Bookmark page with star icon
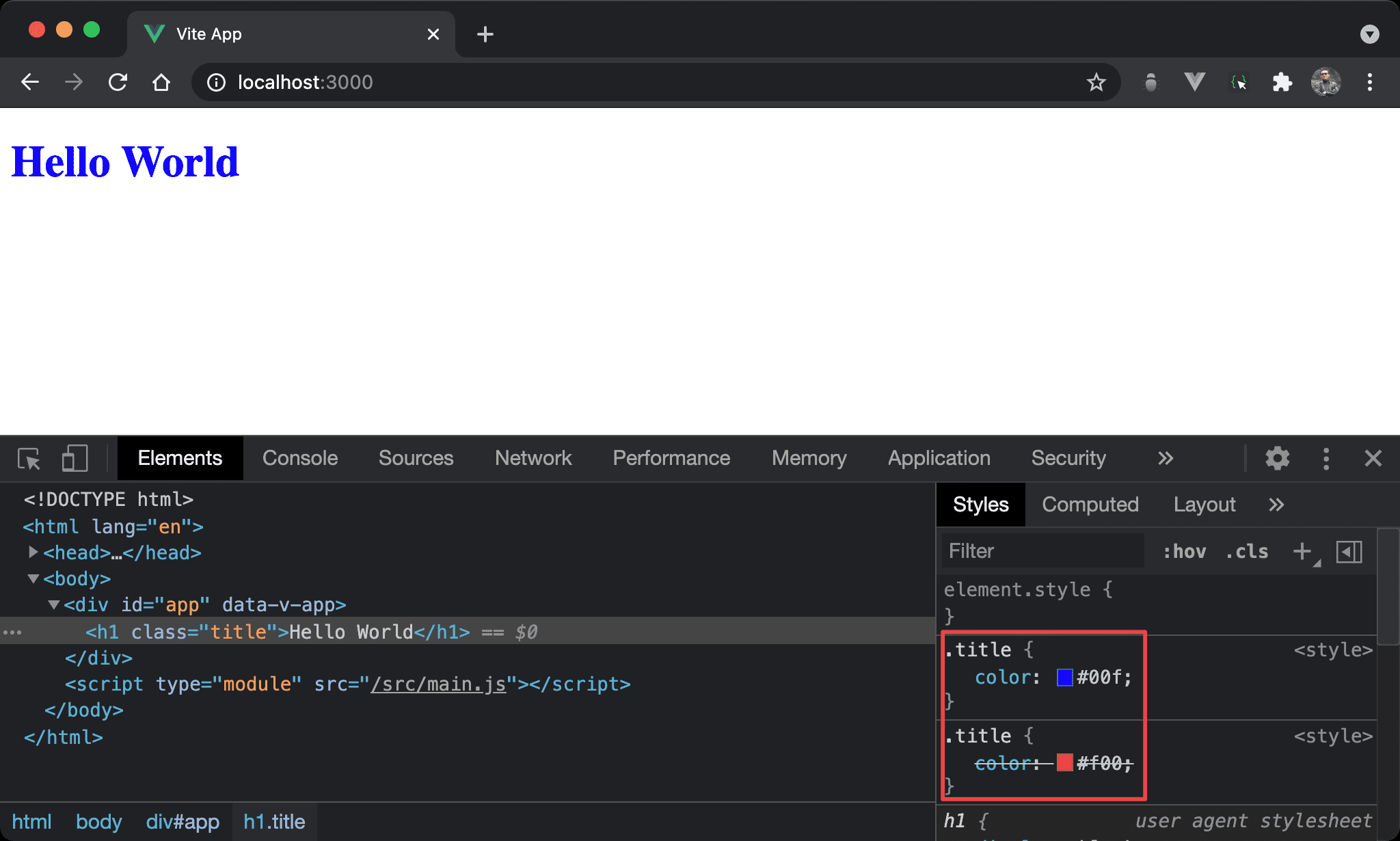The image size is (1400, 841). 1096,83
